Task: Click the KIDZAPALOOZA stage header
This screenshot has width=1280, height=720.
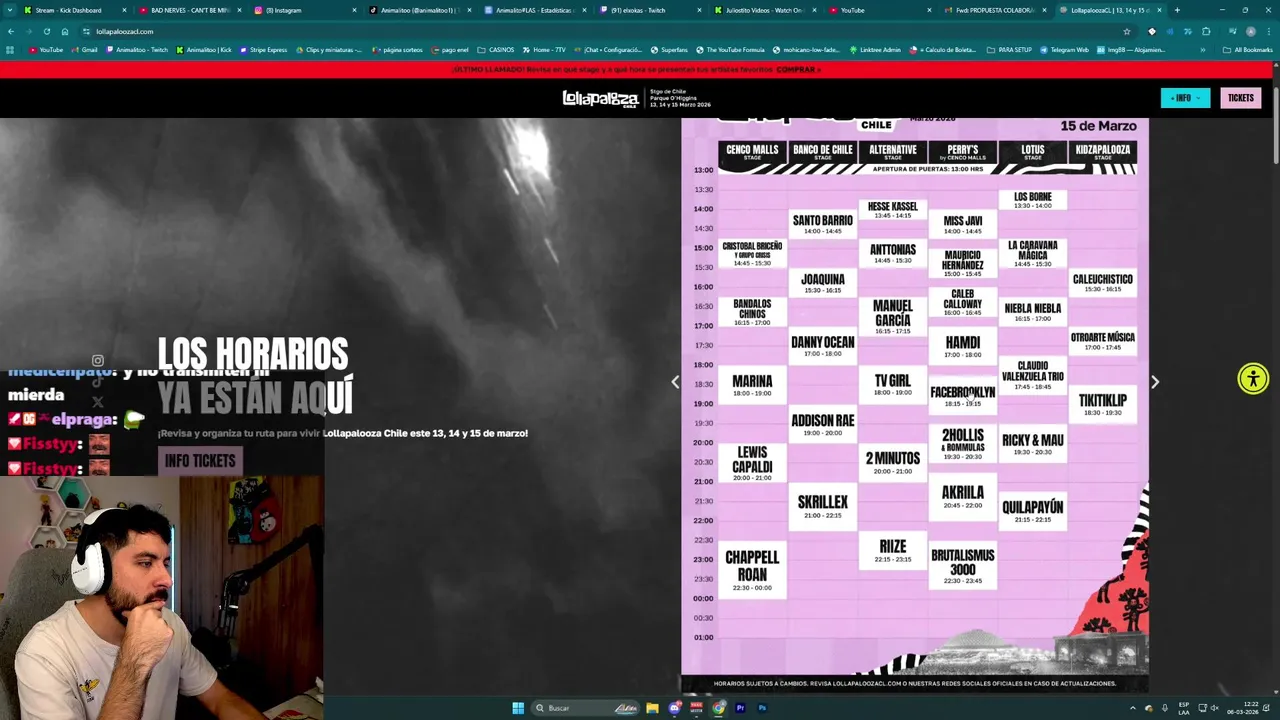Action: coord(1102,152)
